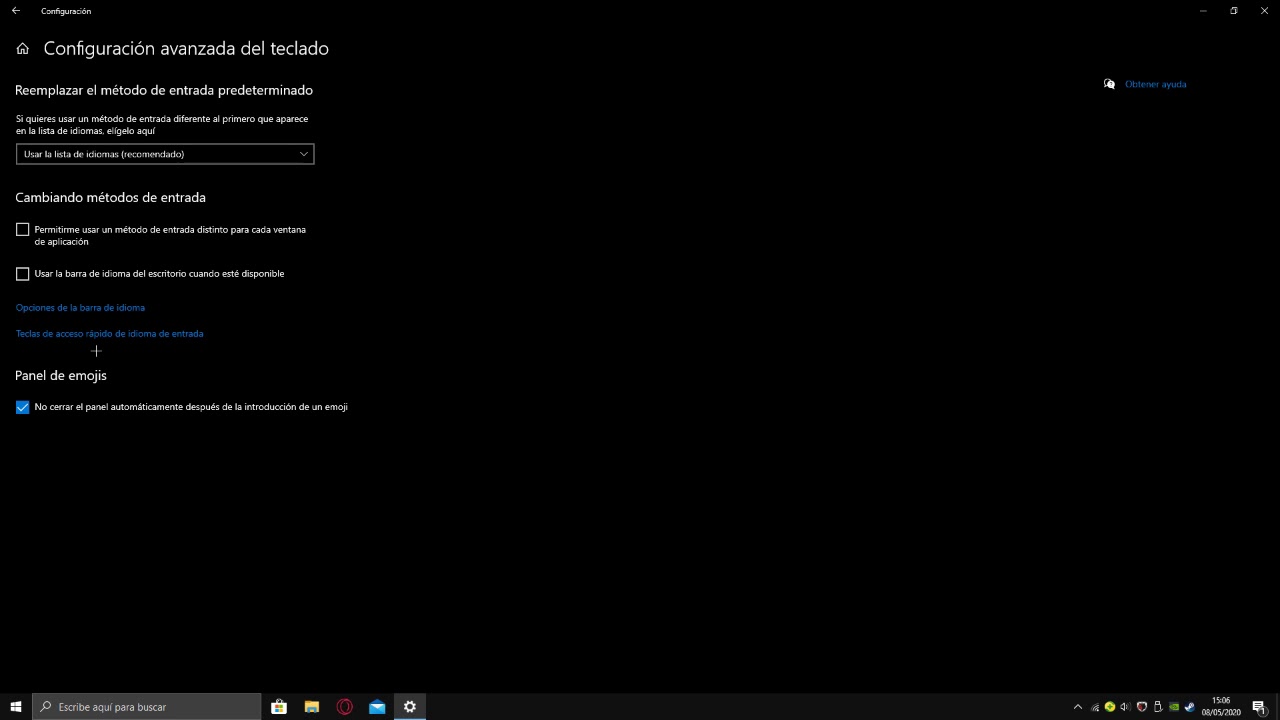Open the NVIDIA tray icon
The width and height of the screenshot is (1280, 720).
tap(1174, 707)
